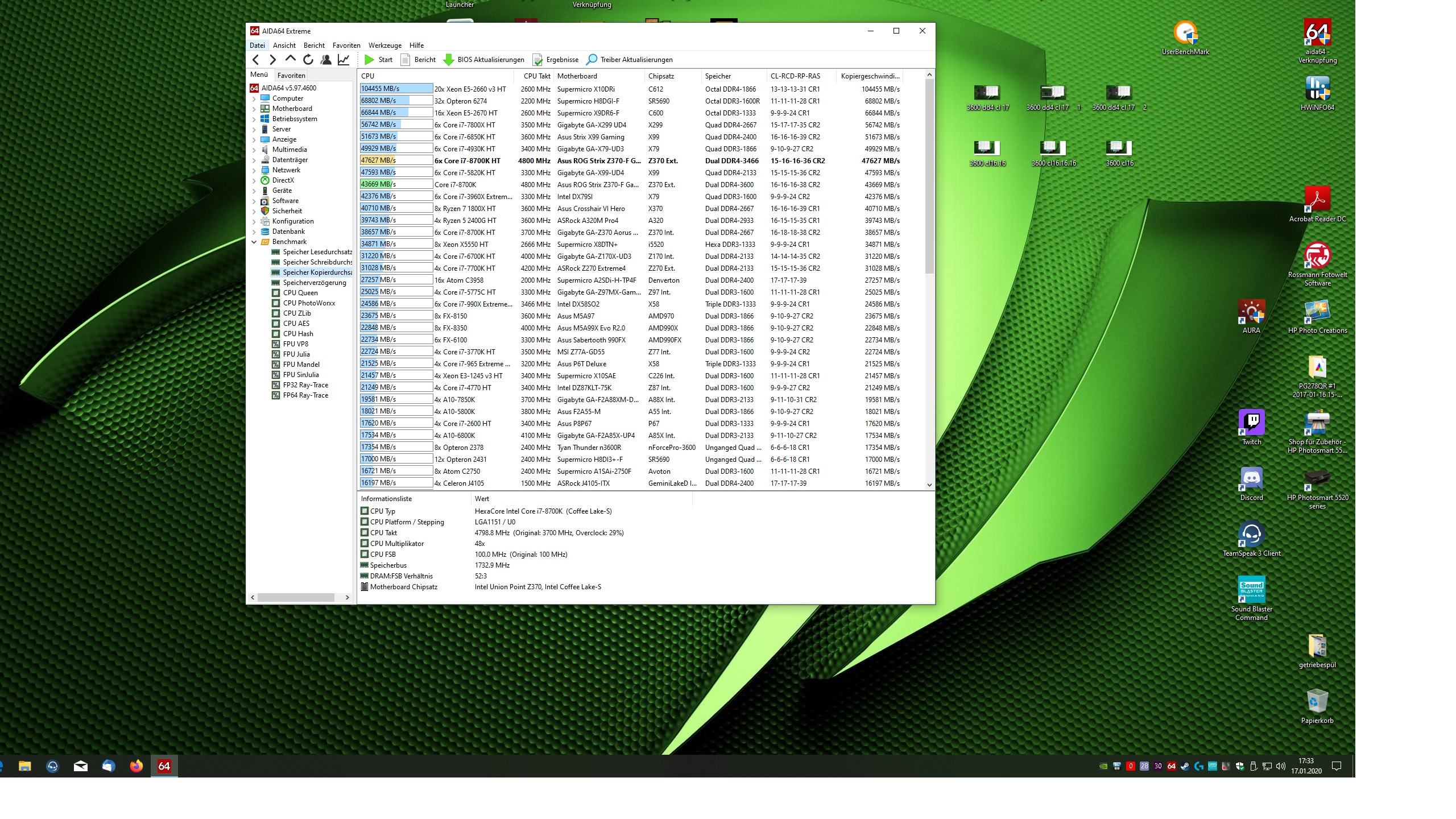
Task: Select Speicherverzögerung benchmark
Action: pos(309,283)
